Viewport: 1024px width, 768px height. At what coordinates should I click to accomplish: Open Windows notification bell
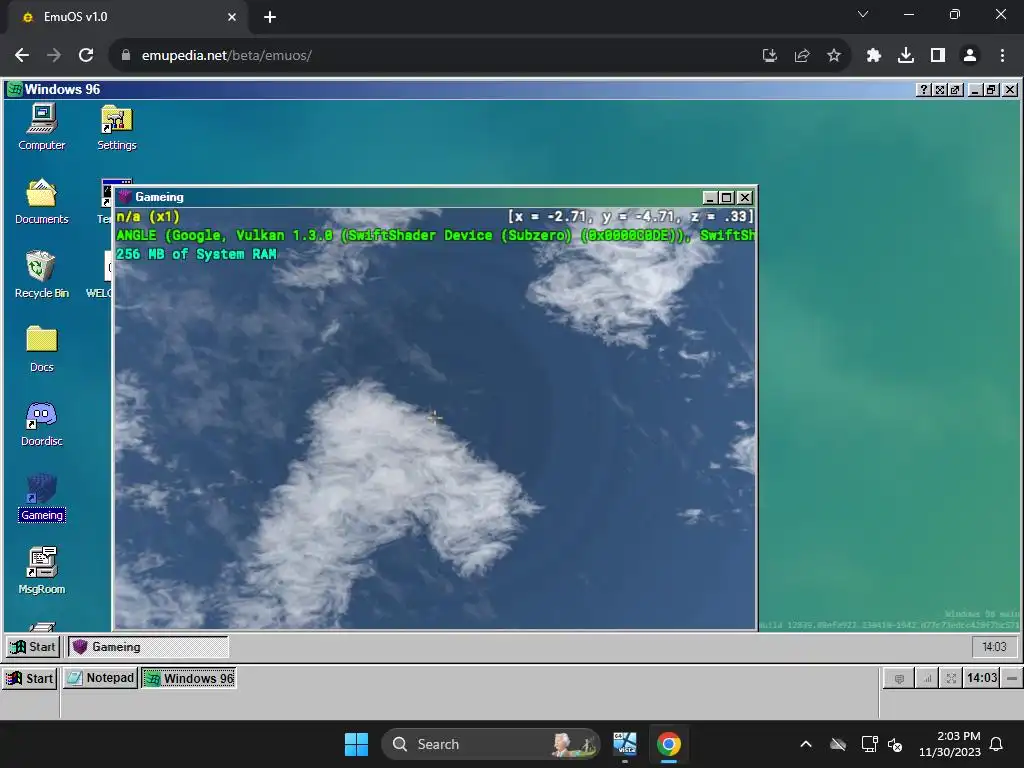click(997, 744)
